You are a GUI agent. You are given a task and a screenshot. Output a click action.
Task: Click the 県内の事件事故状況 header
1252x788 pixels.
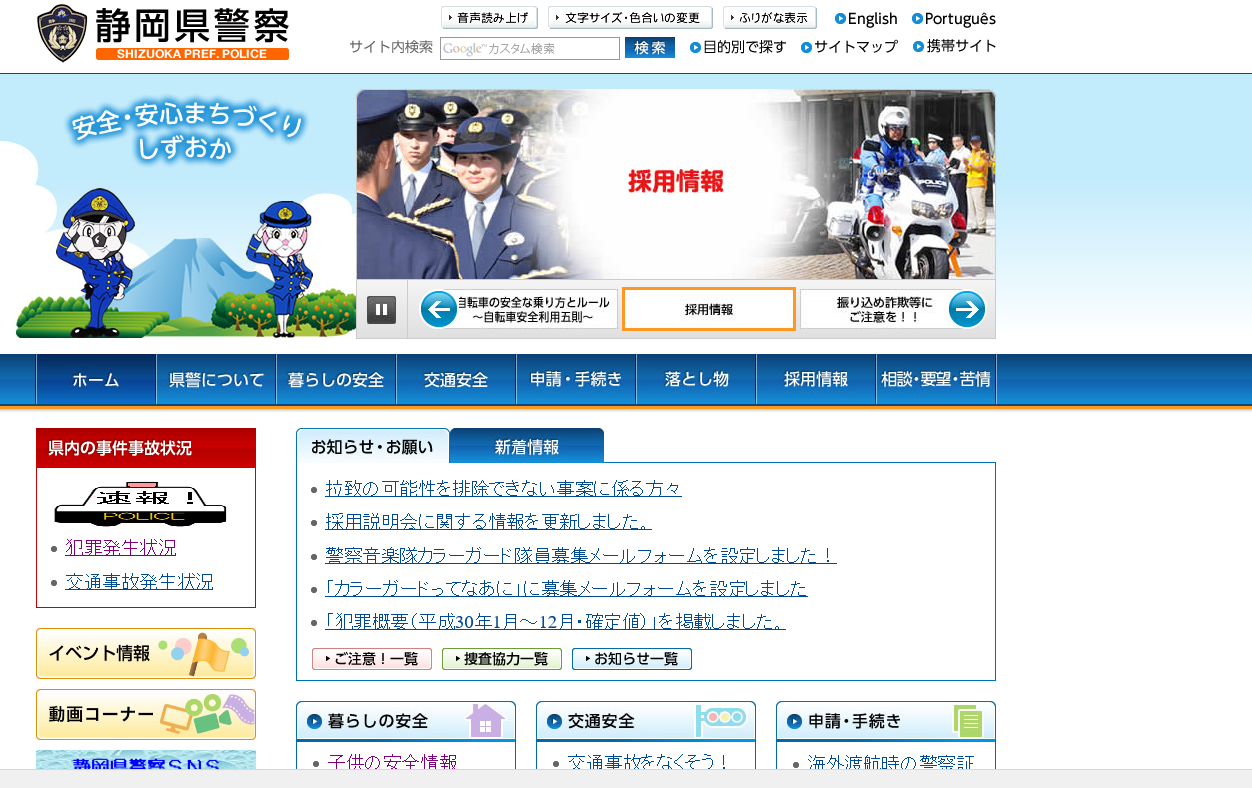pyautogui.click(x=146, y=448)
